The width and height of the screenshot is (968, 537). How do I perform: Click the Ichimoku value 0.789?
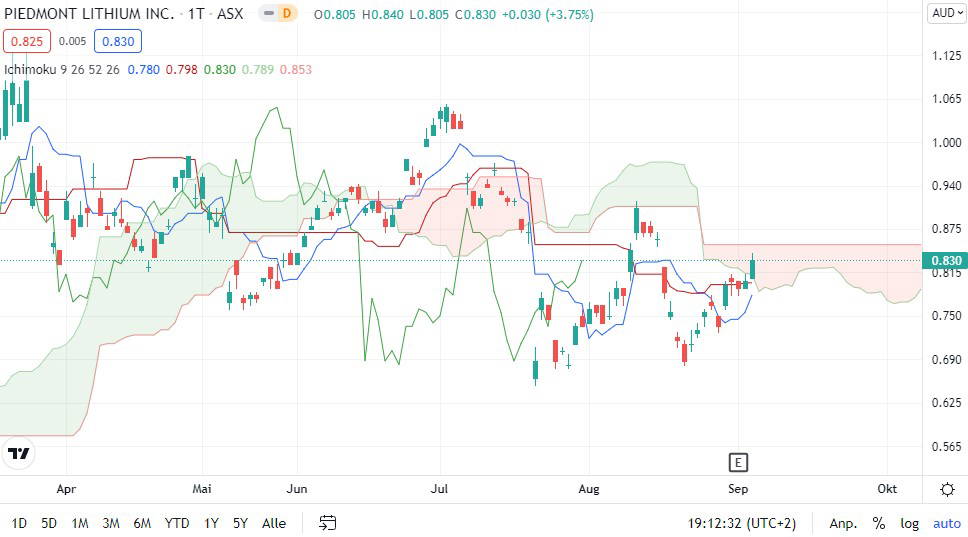(257, 70)
